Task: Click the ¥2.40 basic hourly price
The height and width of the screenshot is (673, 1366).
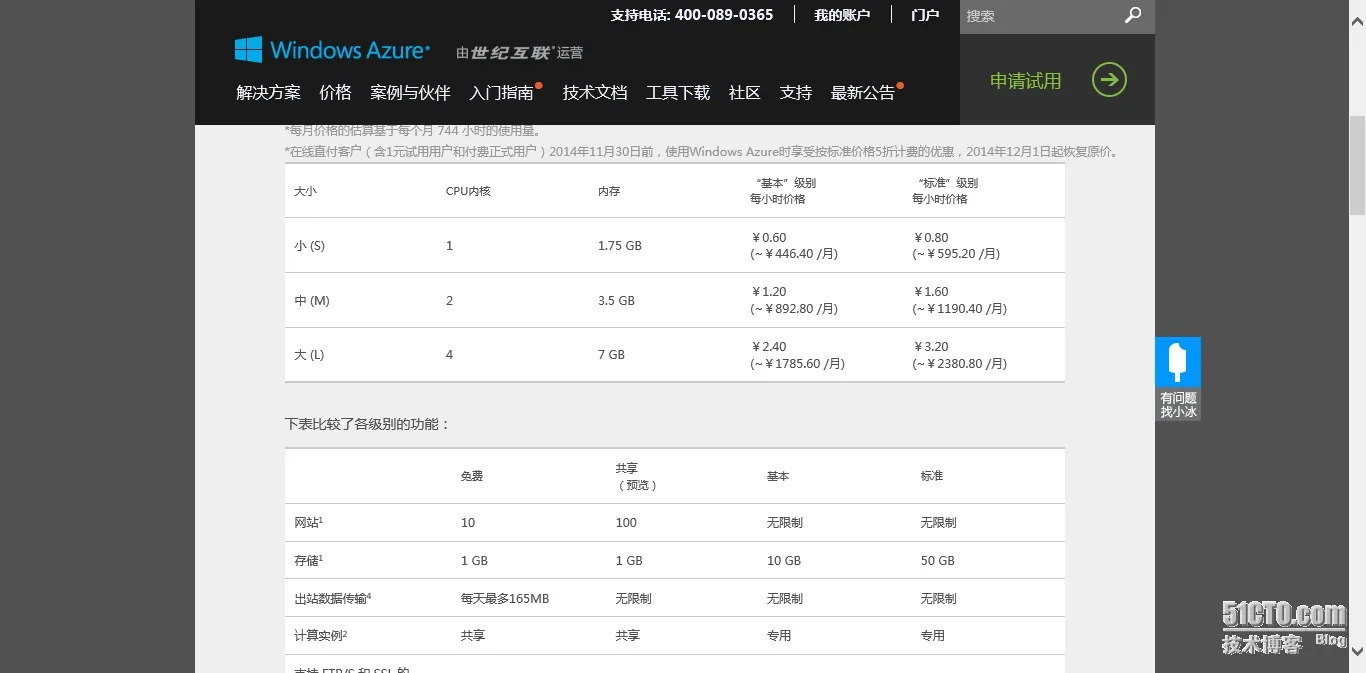Action: (x=768, y=347)
